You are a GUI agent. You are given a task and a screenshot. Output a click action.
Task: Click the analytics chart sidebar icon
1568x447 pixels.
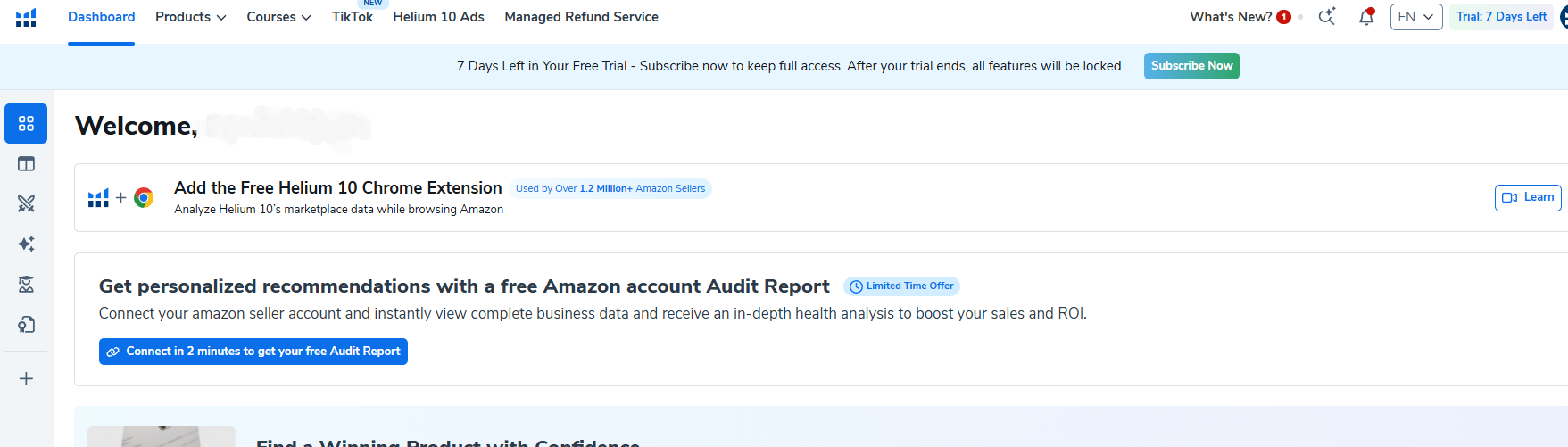[26, 284]
